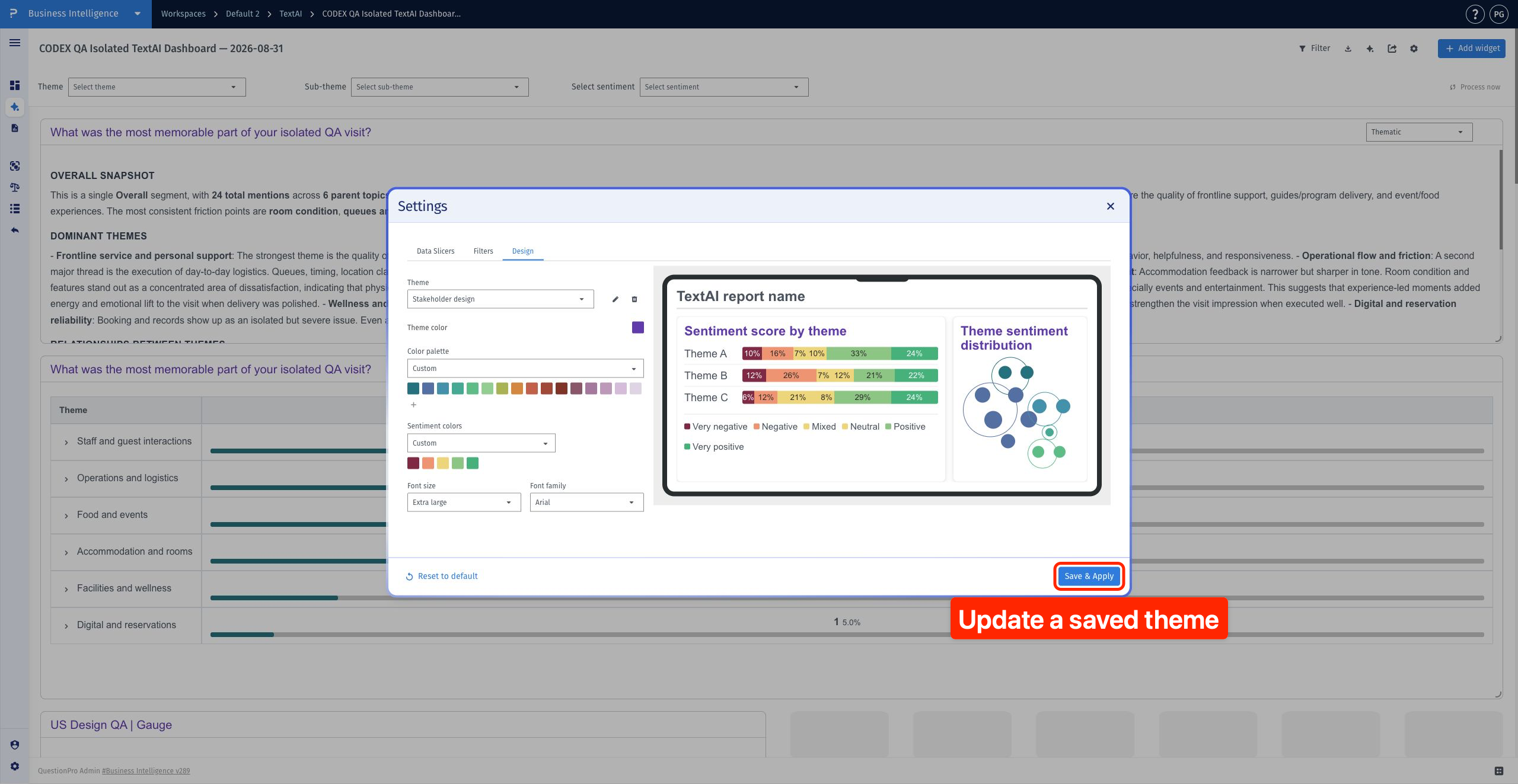Select the Design tab
This screenshot has width=1518, height=784.
(x=523, y=251)
